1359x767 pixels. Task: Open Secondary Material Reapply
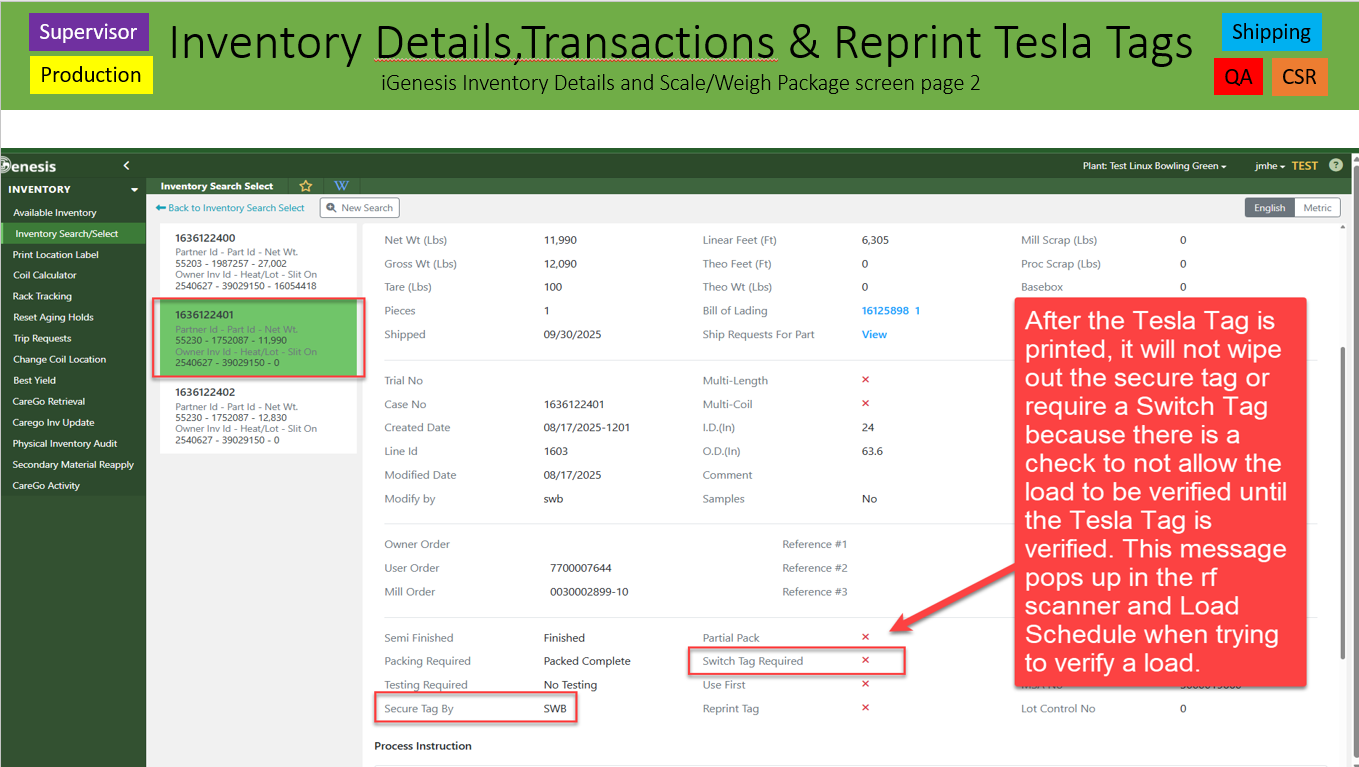point(73,464)
